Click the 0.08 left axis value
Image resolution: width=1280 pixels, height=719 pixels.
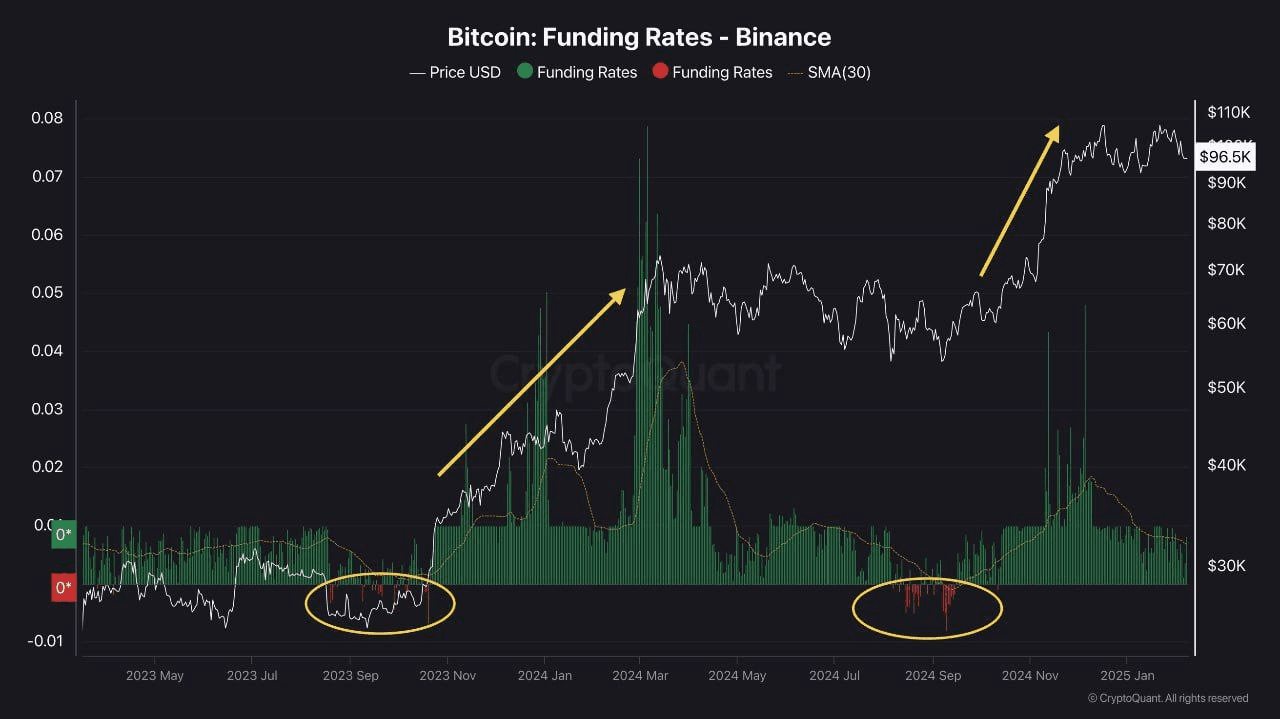coord(47,118)
